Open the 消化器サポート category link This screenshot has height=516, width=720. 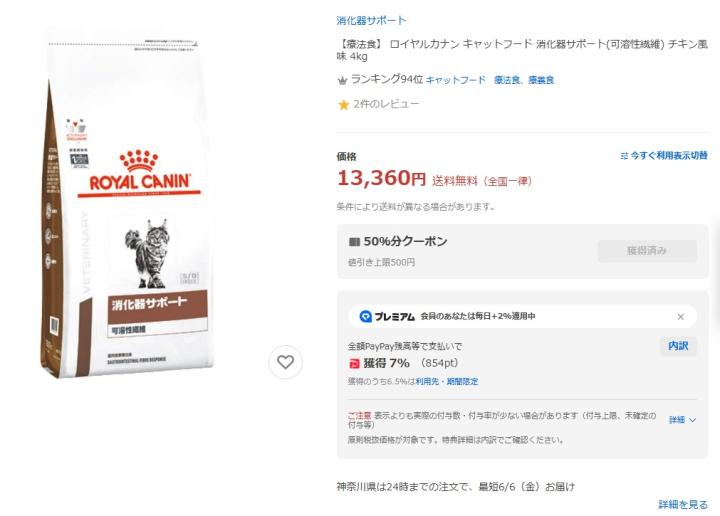371,21
